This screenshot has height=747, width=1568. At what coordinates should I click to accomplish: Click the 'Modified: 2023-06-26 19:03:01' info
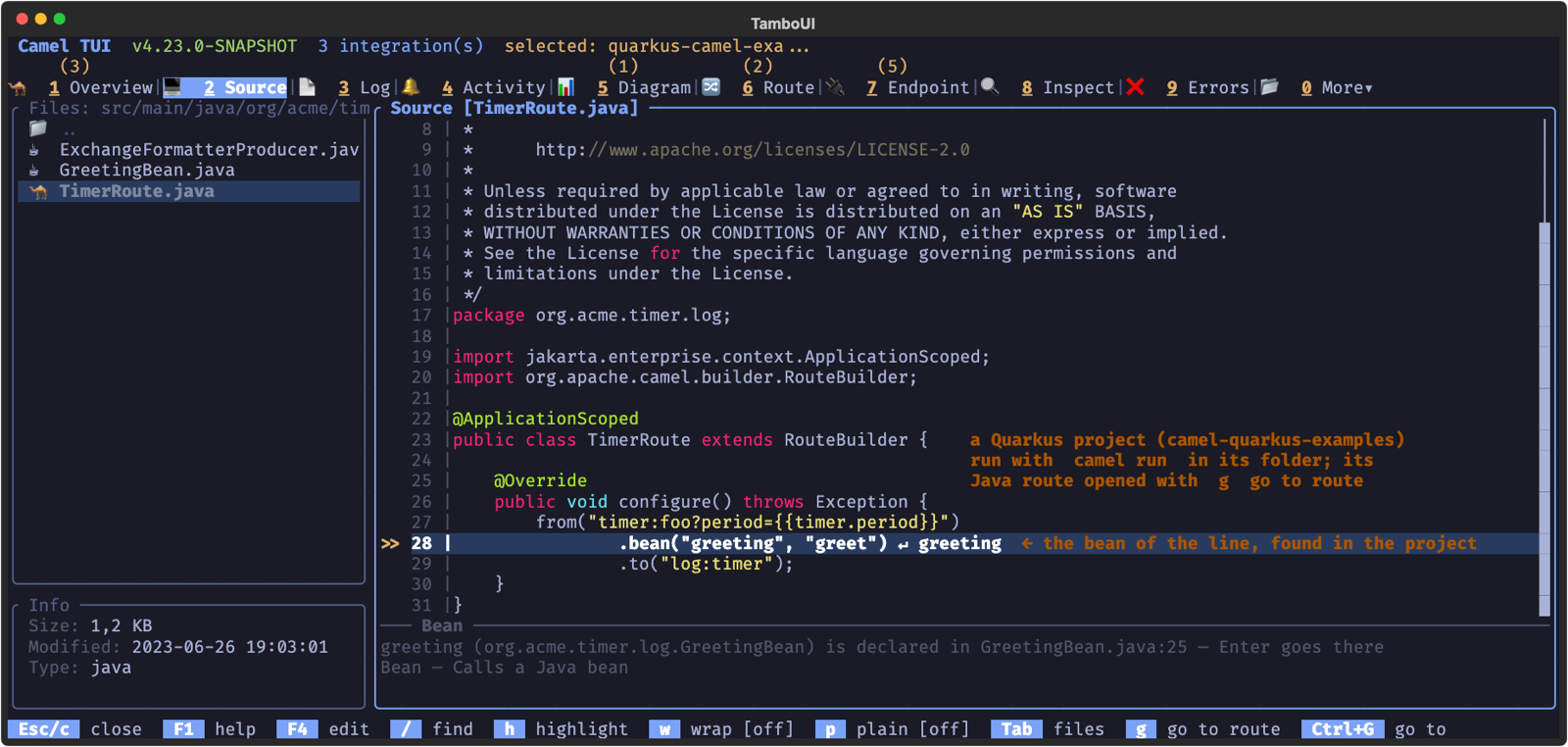178,647
